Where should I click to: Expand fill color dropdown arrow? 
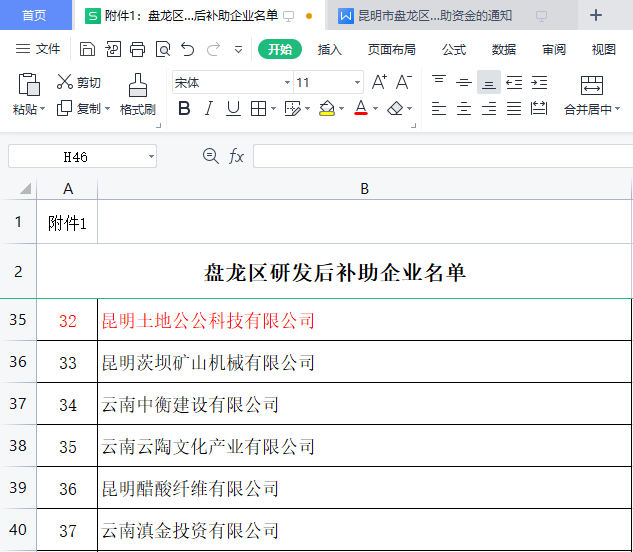click(342, 109)
